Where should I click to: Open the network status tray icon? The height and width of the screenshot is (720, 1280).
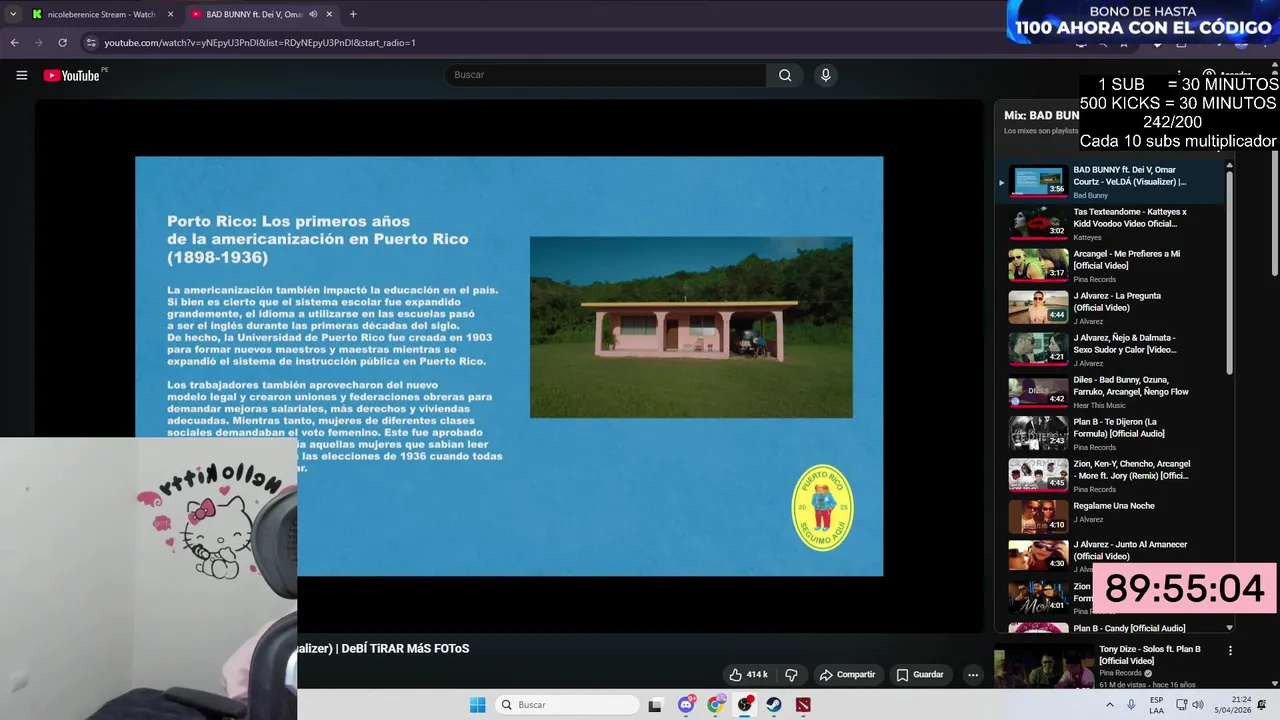tap(1181, 705)
